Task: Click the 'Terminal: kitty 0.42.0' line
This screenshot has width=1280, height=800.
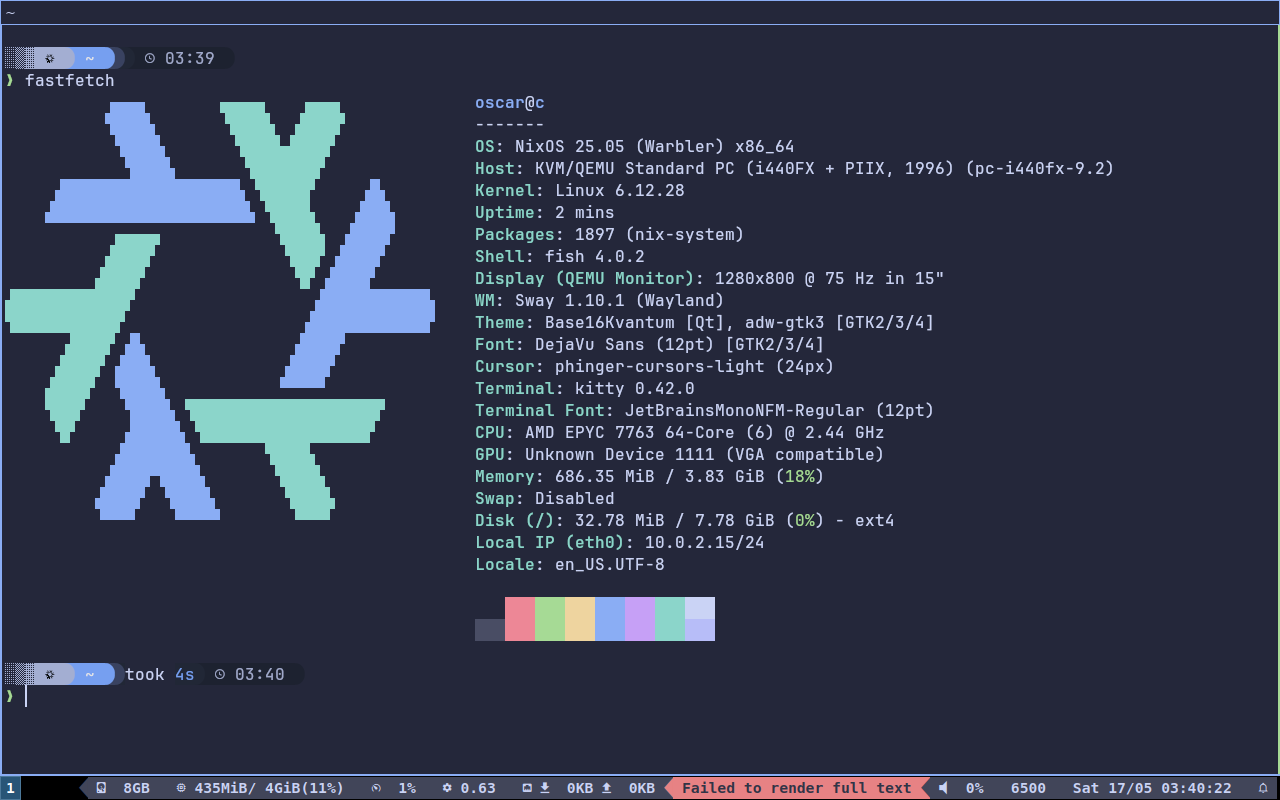Action: point(585,388)
